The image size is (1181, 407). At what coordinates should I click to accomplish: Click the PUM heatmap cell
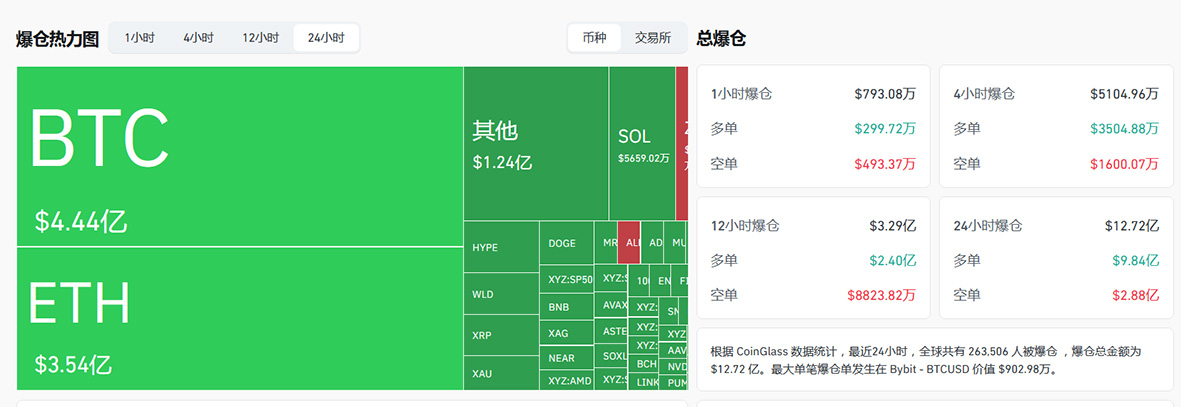(673, 383)
